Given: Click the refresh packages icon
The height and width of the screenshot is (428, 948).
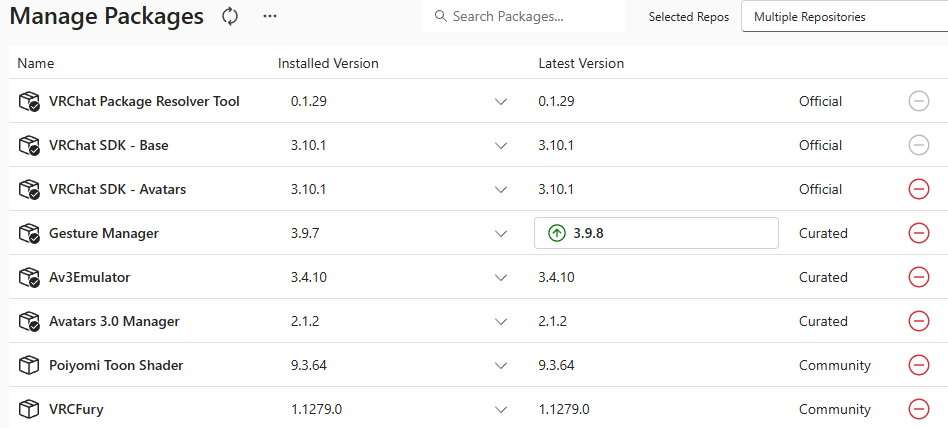Looking at the screenshot, I should (x=231, y=16).
